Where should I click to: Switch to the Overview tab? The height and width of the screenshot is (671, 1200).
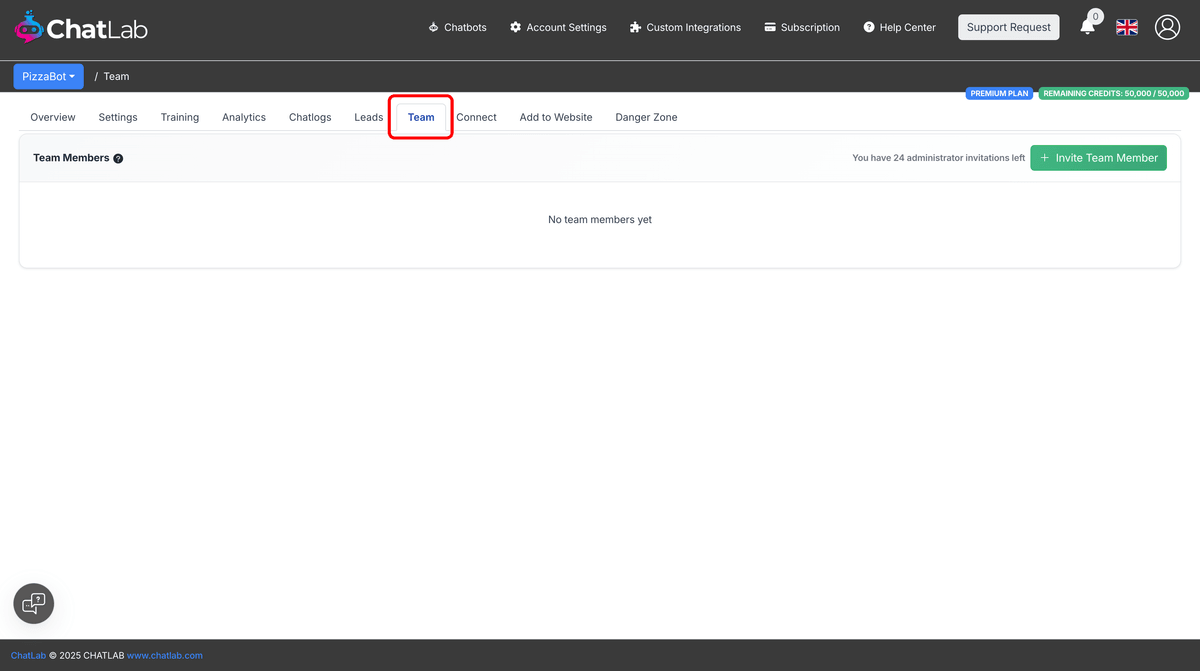click(52, 117)
